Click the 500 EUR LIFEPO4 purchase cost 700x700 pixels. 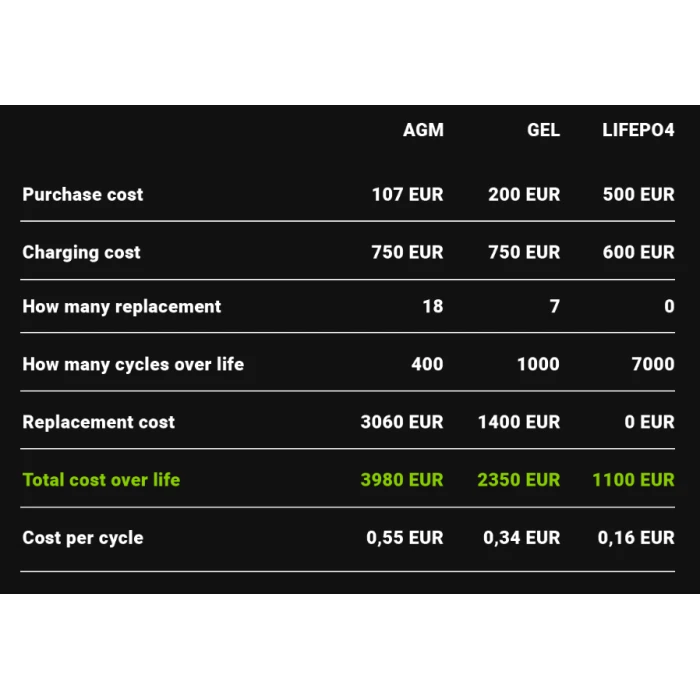(638, 195)
